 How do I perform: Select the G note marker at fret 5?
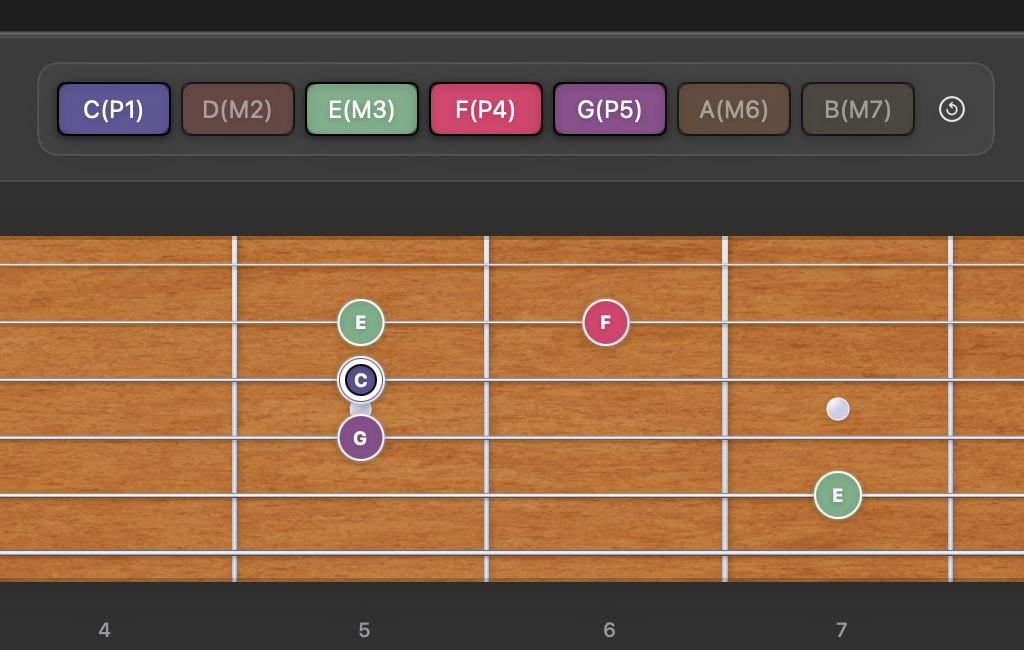(361, 438)
